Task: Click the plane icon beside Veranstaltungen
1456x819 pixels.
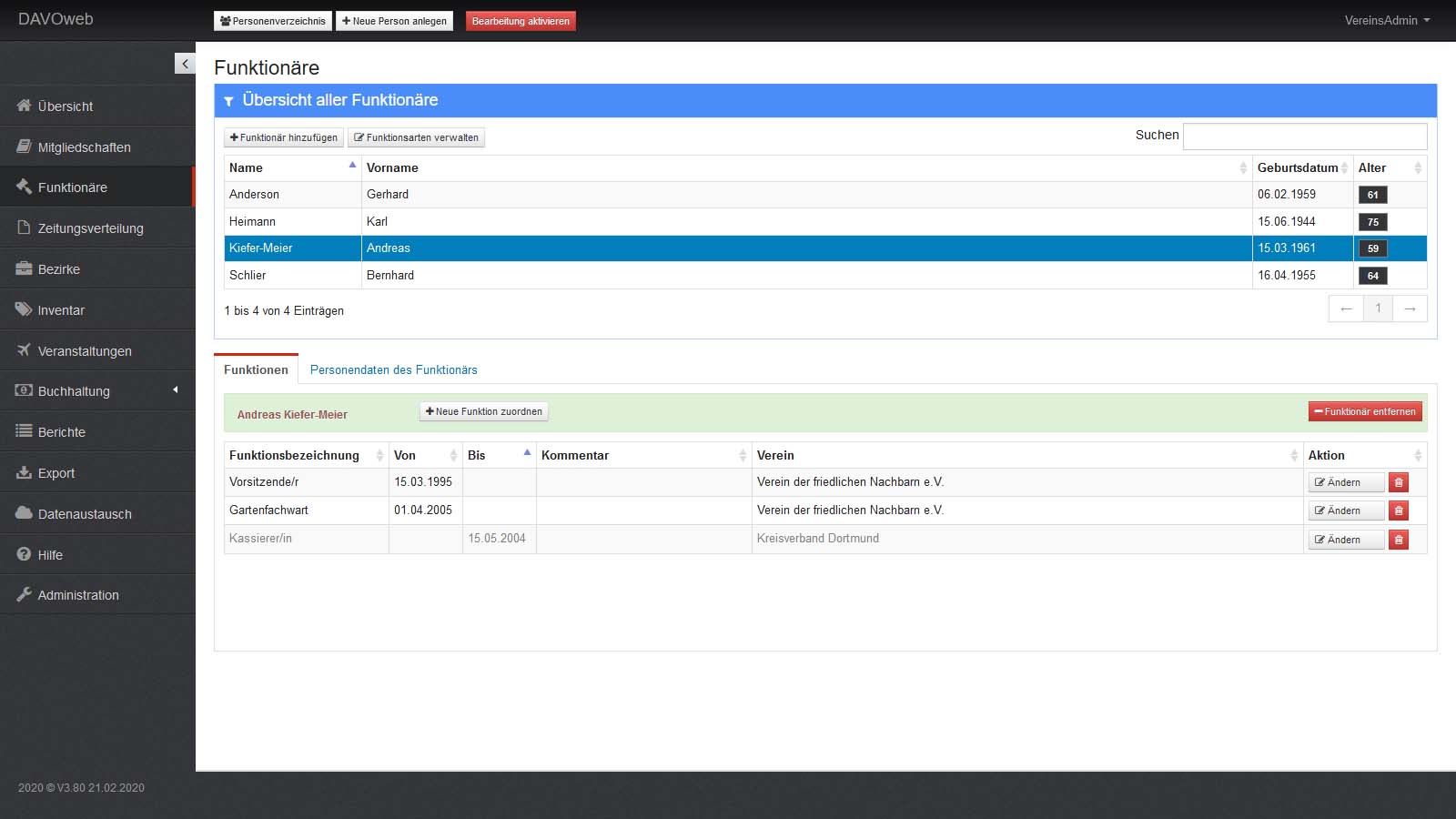Action: [25, 350]
